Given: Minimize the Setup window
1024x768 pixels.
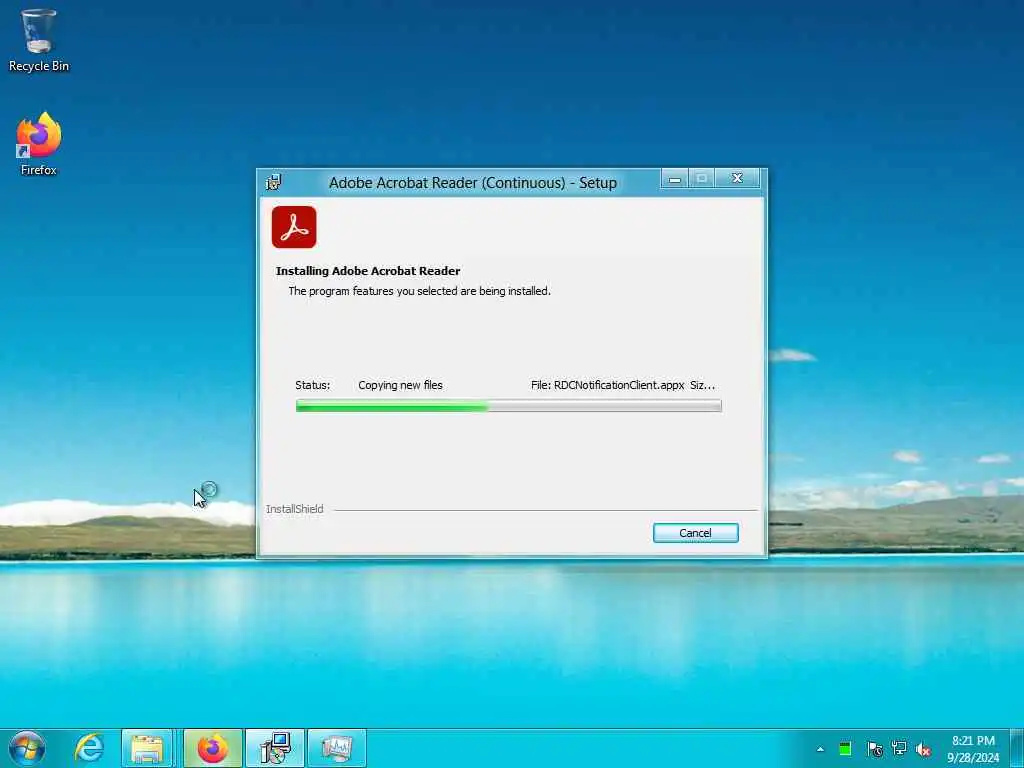Looking at the screenshot, I should click(675, 178).
